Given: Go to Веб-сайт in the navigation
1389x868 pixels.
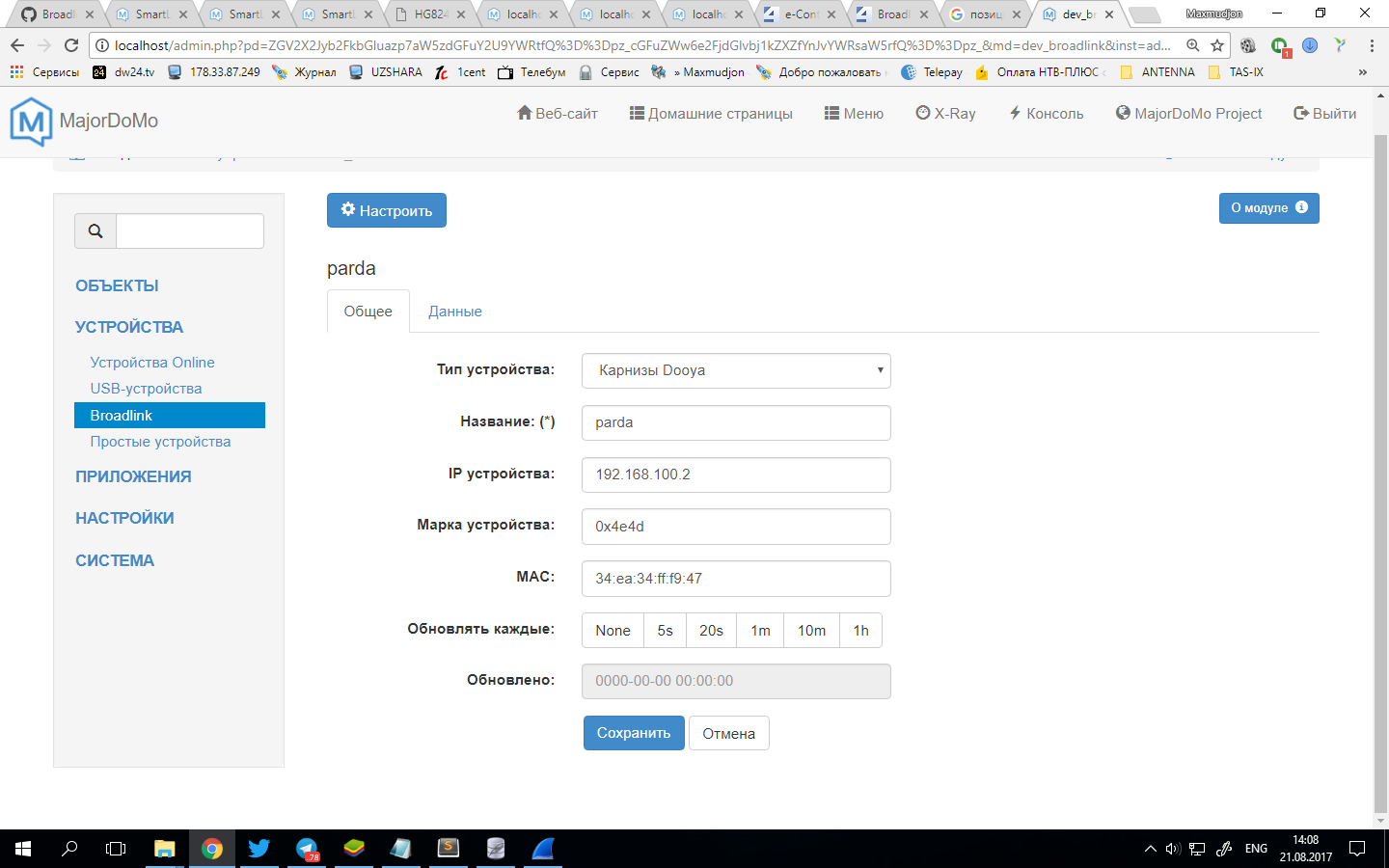Looking at the screenshot, I should [x=558, y=114].
